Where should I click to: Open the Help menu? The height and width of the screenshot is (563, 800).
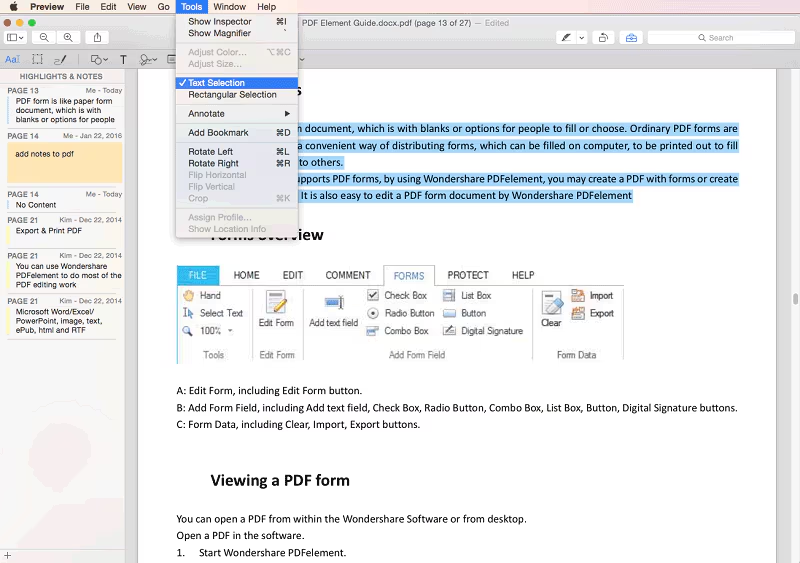tap(266, 7)
